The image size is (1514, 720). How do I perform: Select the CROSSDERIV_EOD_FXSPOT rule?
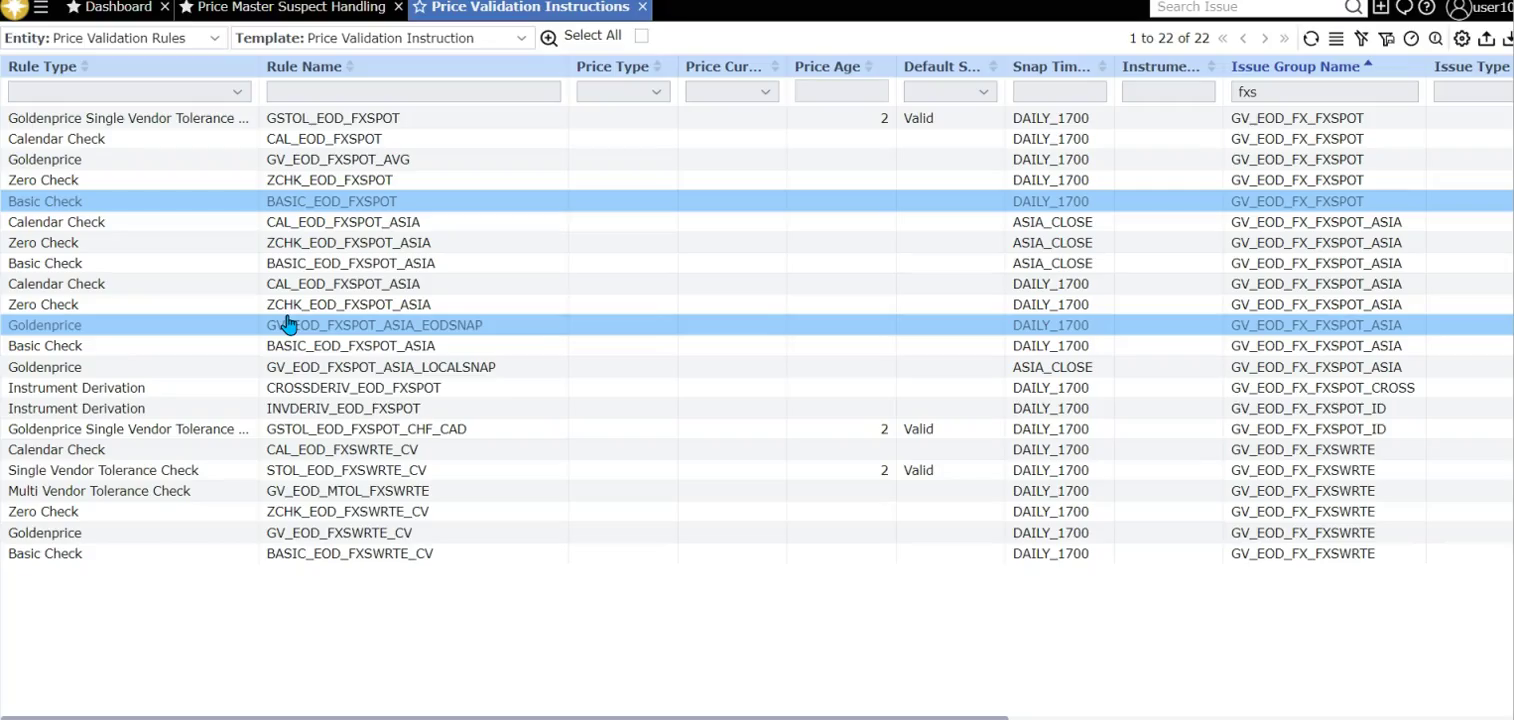click(354, 388)
